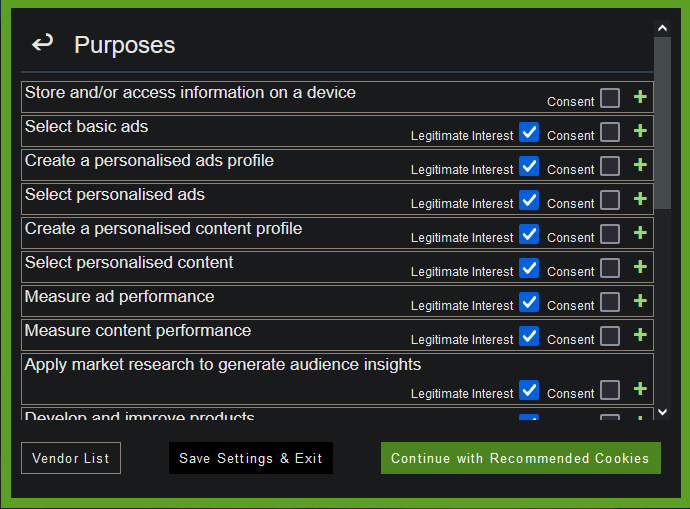The height and width of the screenshot is (509, 690).
Task: Uncheck Legitimate Interest for Select basic ads
Action: click(529, 132)
